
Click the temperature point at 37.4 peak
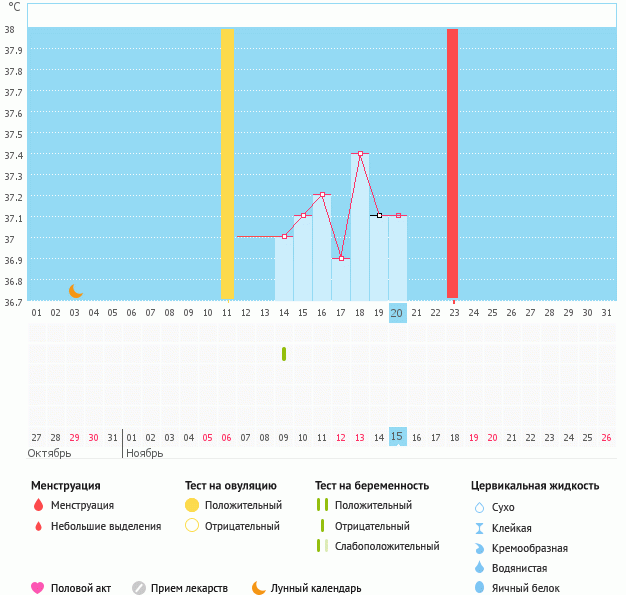[360, 154]
